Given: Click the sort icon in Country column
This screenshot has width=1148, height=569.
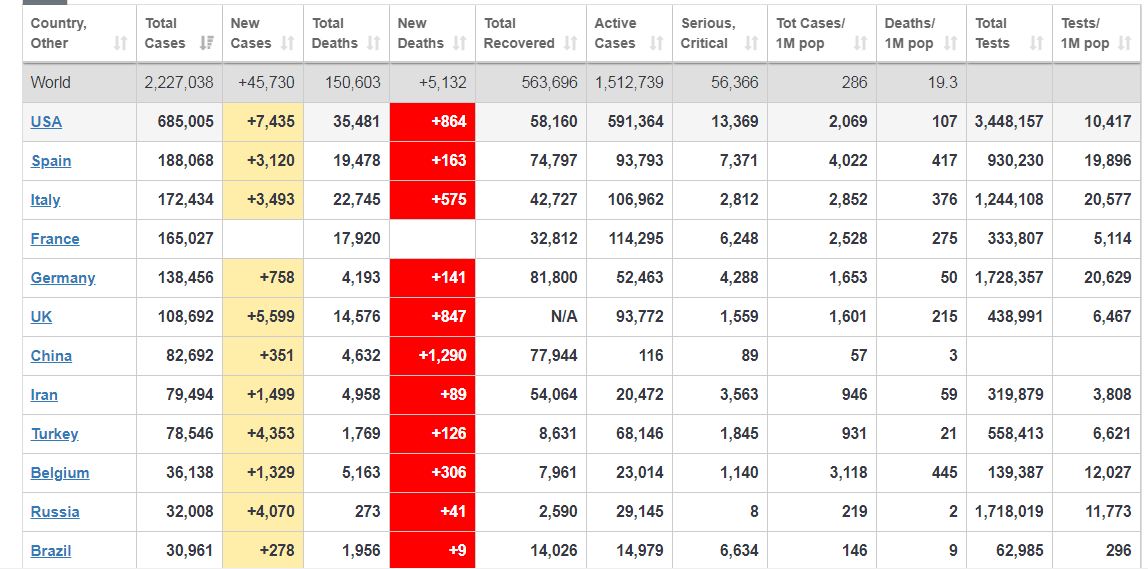Looking at the screenshot, I should click(121, 43).
